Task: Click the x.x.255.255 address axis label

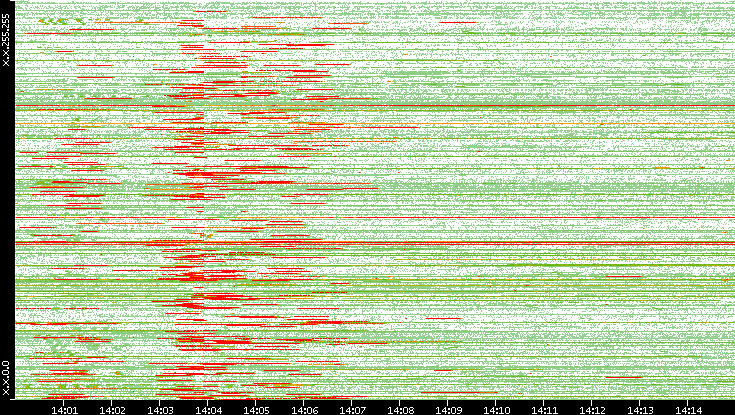Action: pyautogui.click(x=6, y=40)
